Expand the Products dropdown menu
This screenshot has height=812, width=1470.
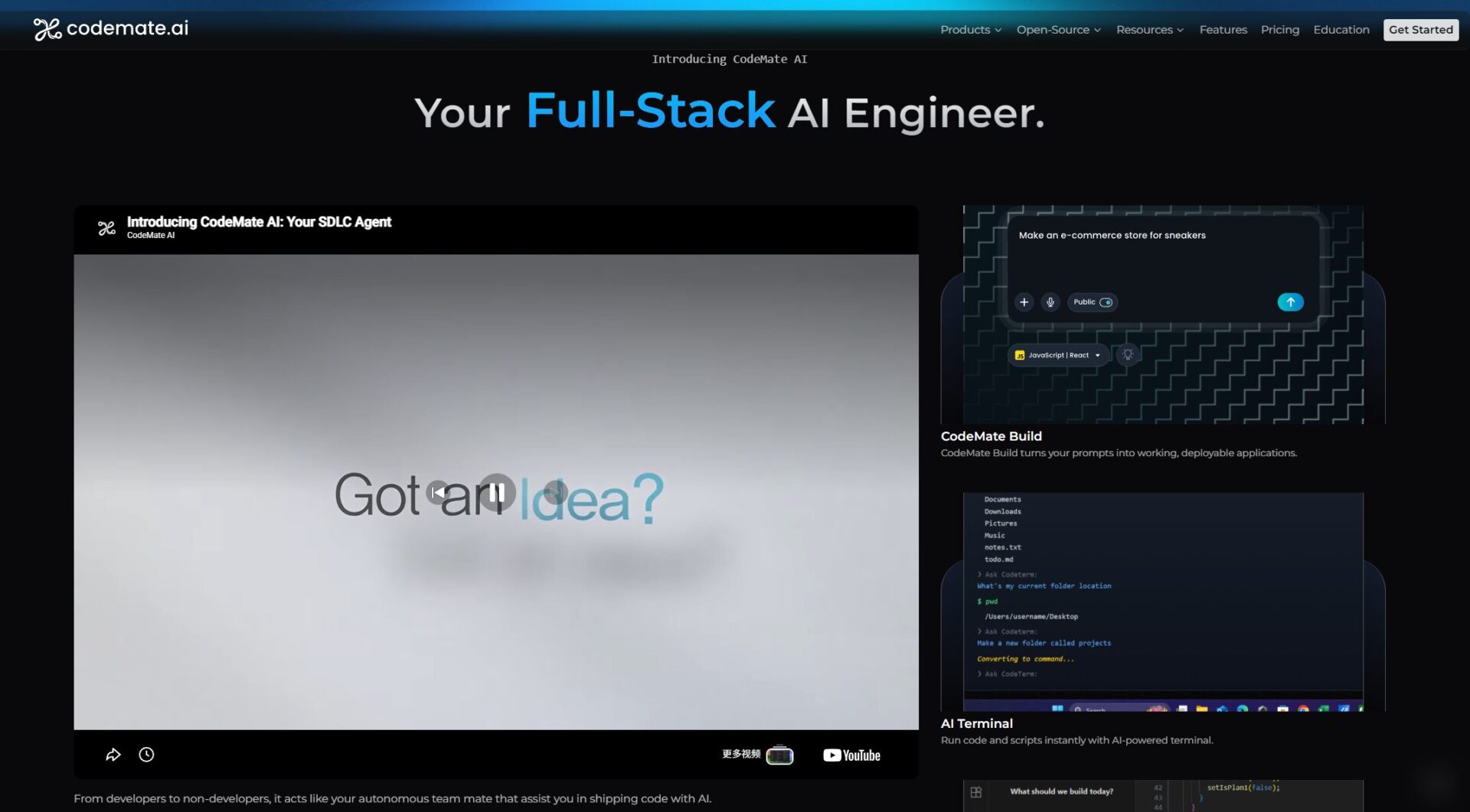[970, 30]
